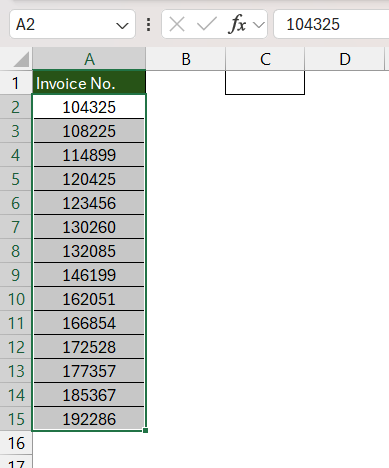Select the cell containing 177357
The height and width of the screenshot is (468, 389).
click(89, 371)
